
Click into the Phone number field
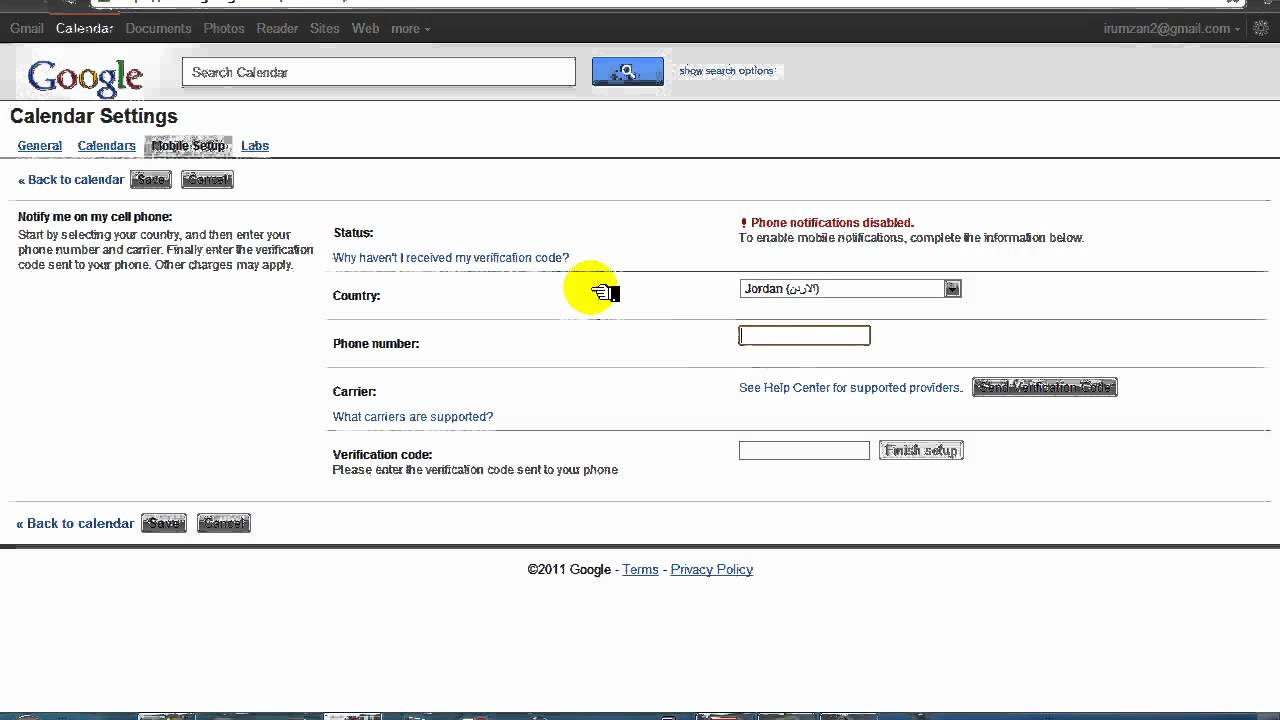coord(804,336)
